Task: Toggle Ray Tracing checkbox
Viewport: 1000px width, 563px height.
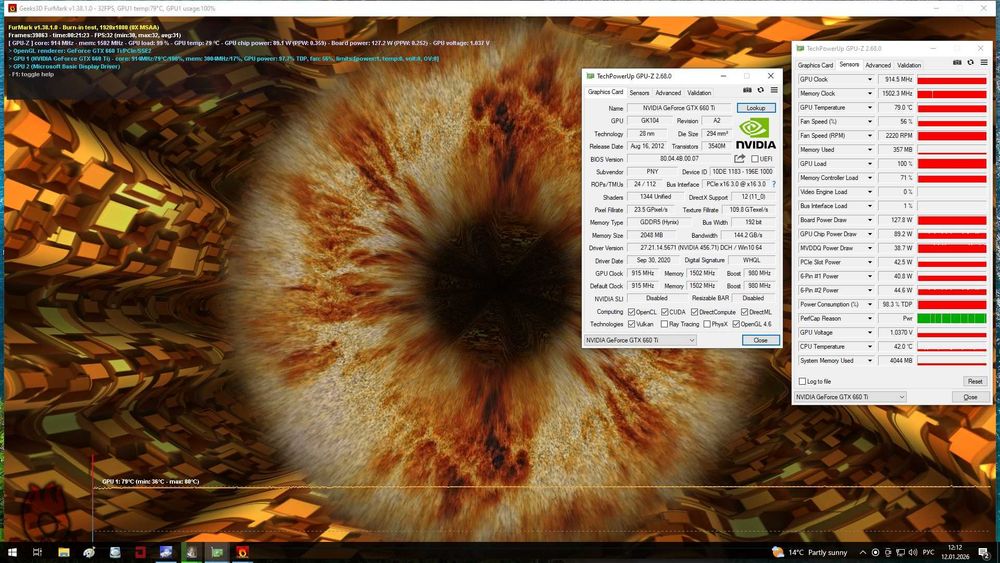Action: pyautogui.click(x=665, y=324)
